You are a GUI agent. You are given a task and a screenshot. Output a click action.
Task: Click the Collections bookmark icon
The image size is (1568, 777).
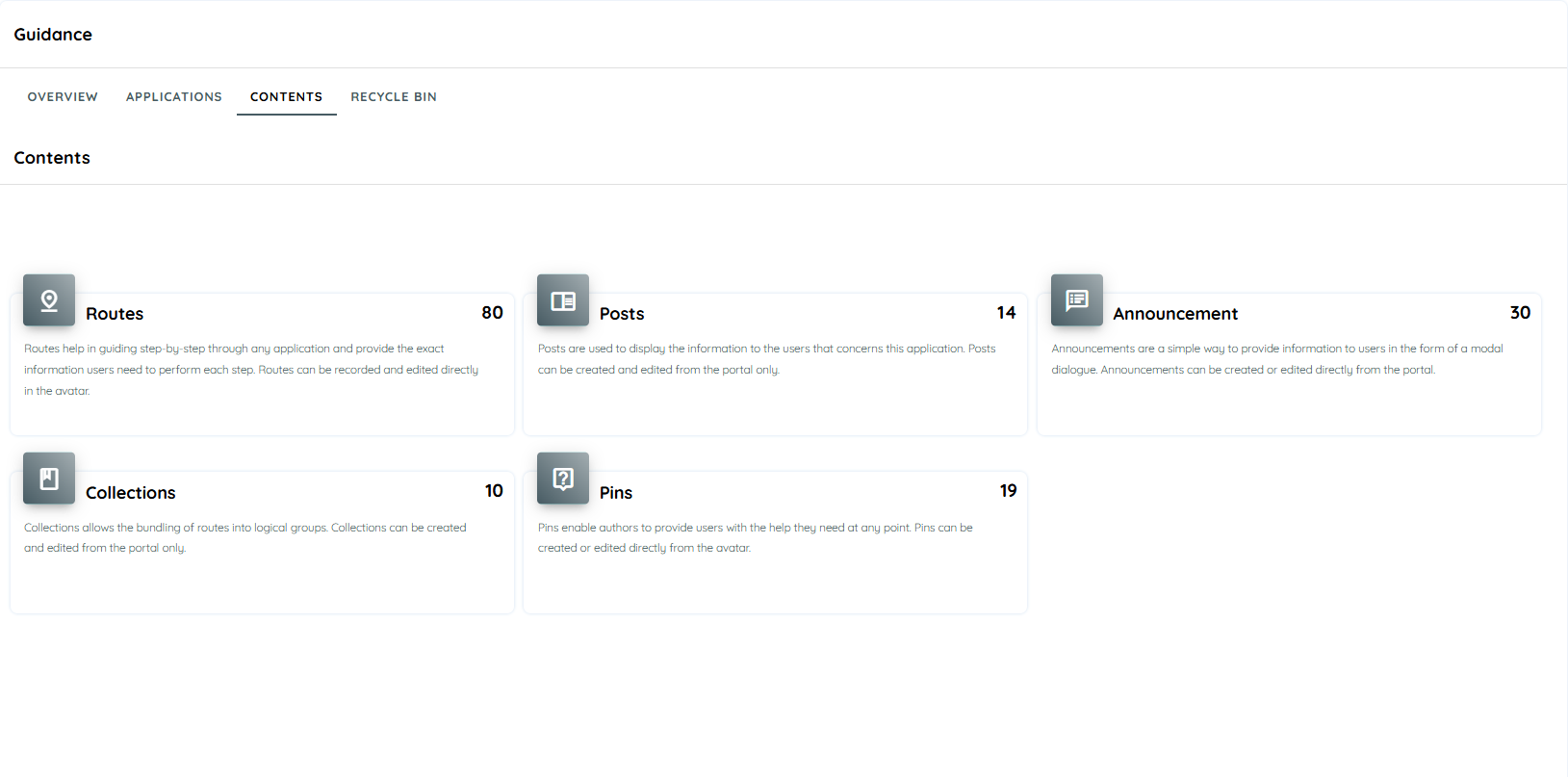click(x=49, y=479)
